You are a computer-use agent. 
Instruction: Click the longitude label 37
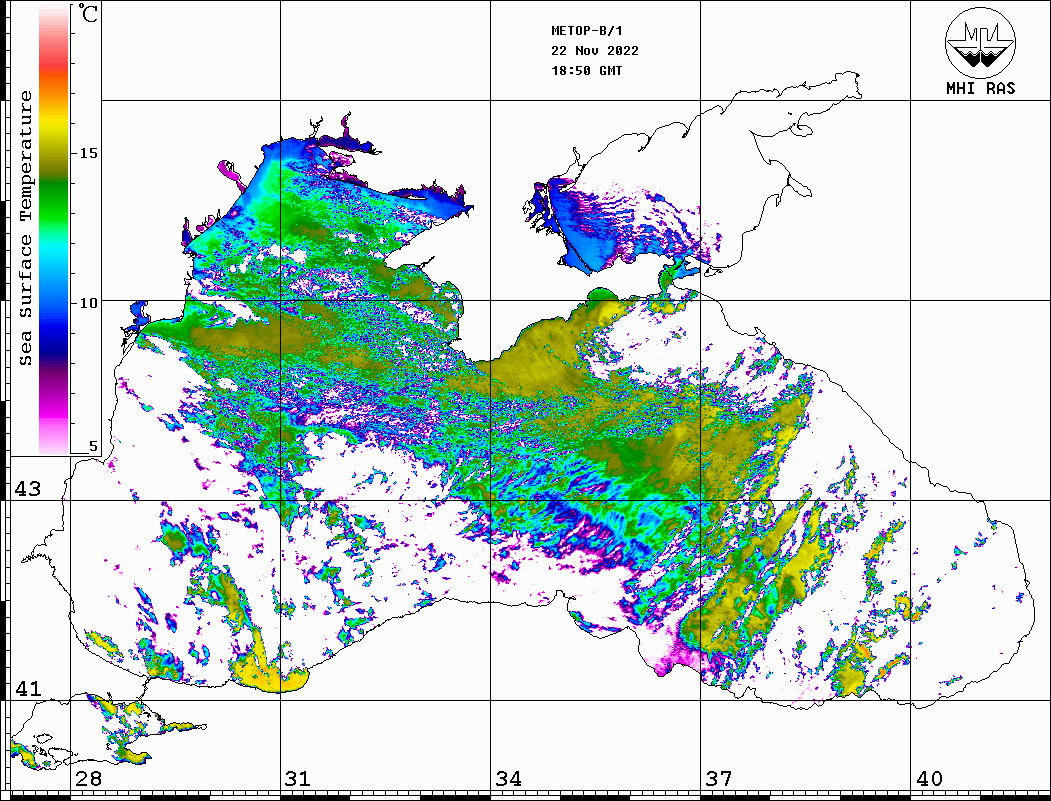pos(719,779)
